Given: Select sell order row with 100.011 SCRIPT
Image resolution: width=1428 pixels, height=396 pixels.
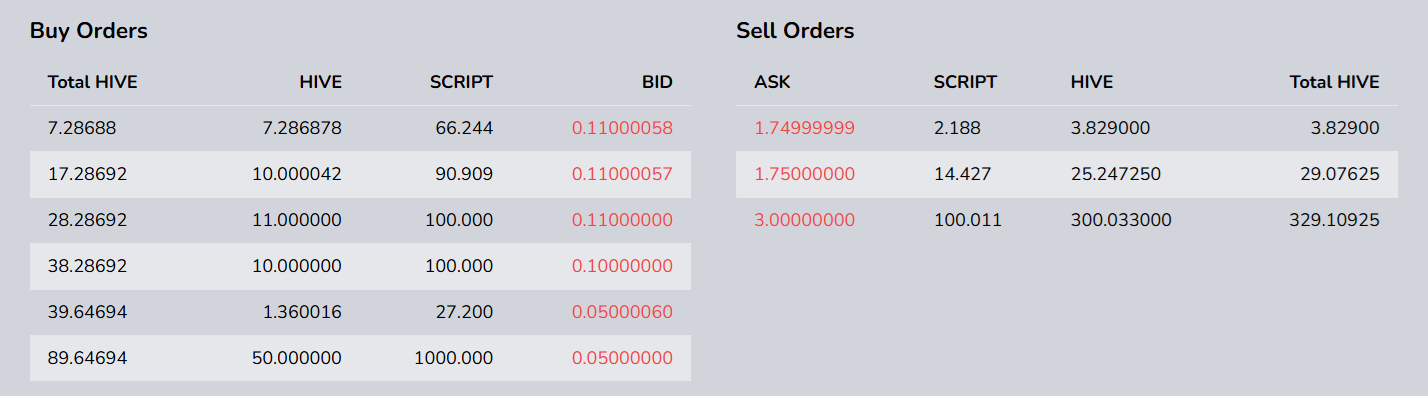Looking at the screenshot, I should (x=1067, y=220).
